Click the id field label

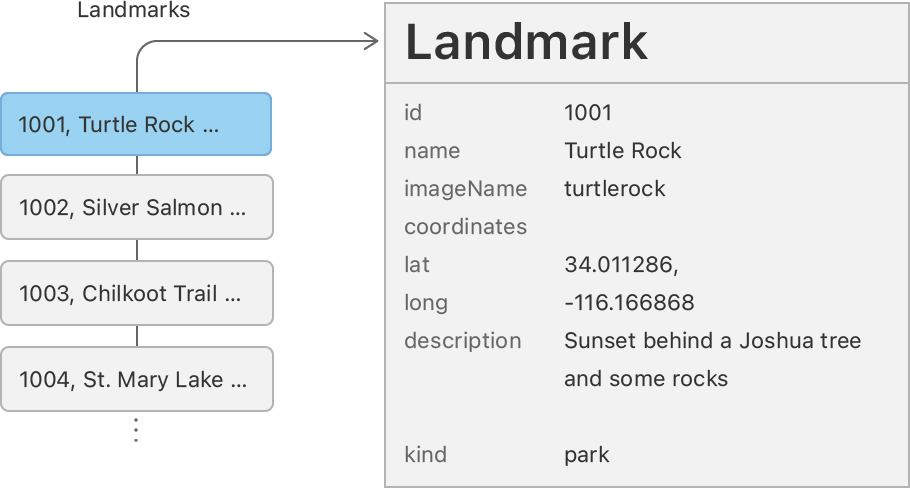(x=413, y=113)
